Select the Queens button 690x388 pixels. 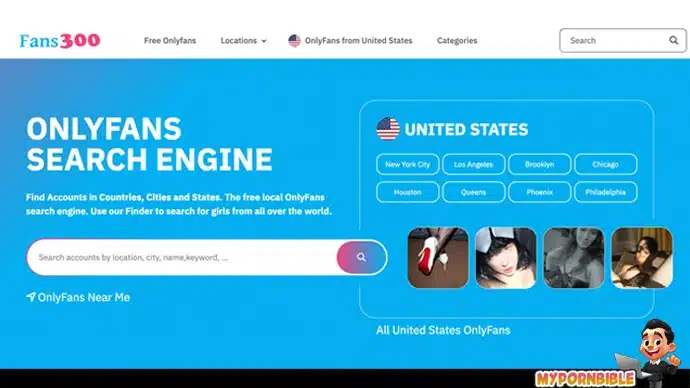tap(473, 192)
